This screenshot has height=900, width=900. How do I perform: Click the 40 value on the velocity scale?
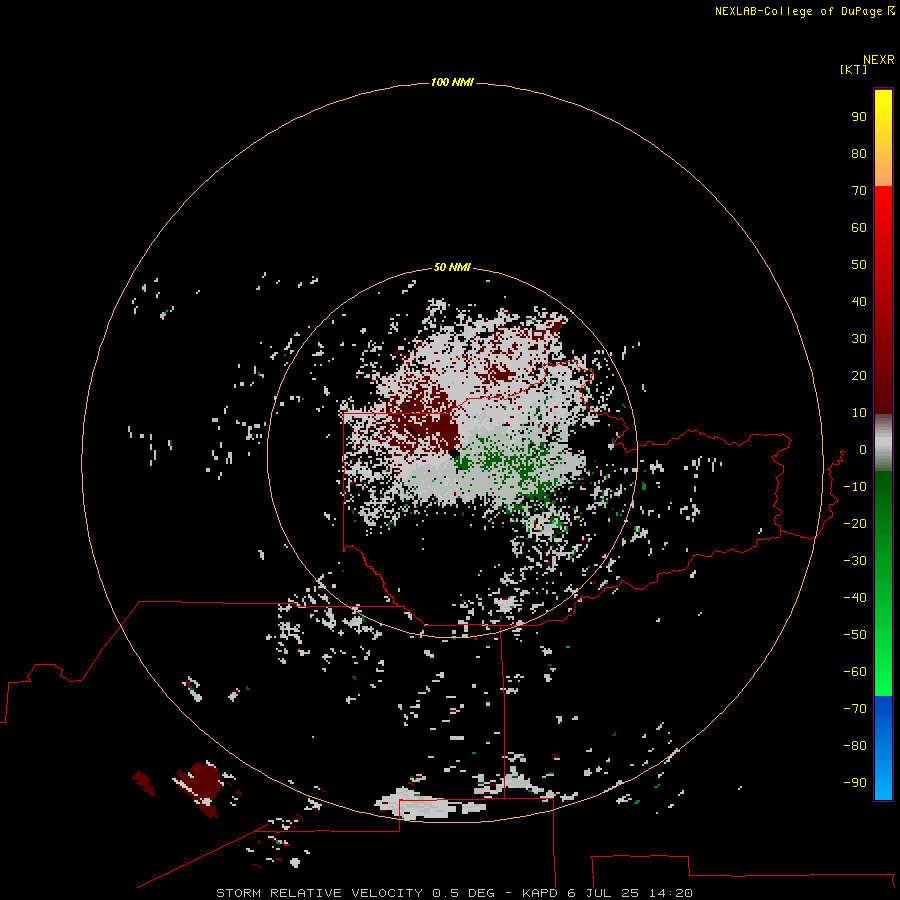tap(859, 302)
